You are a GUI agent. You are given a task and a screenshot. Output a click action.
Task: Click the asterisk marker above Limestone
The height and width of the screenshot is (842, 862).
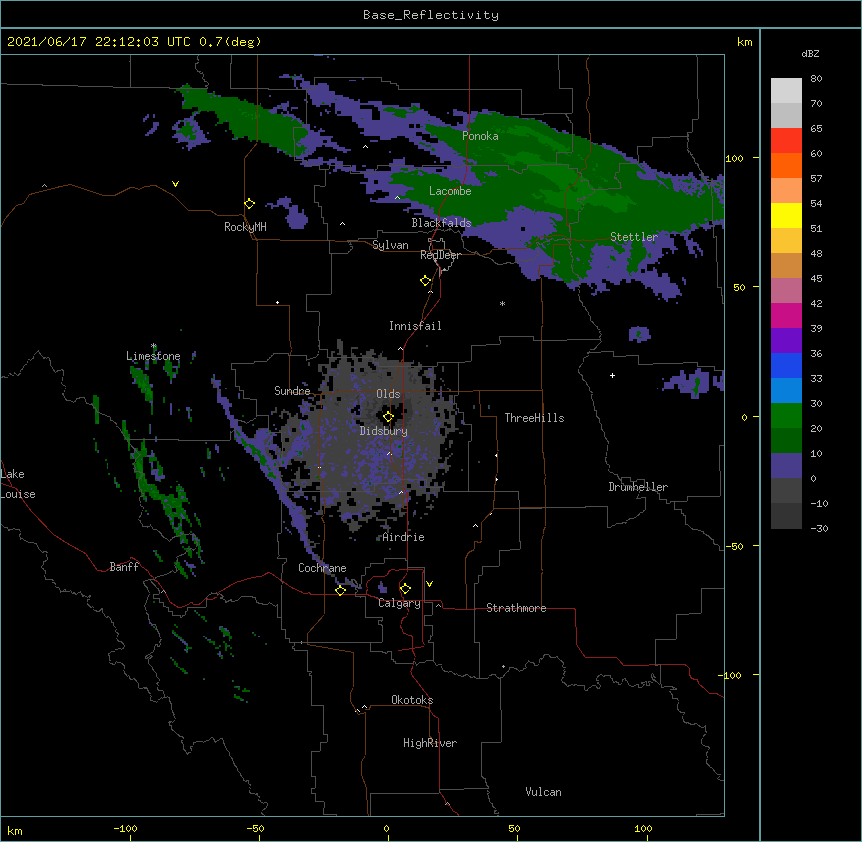coord(154,346)
